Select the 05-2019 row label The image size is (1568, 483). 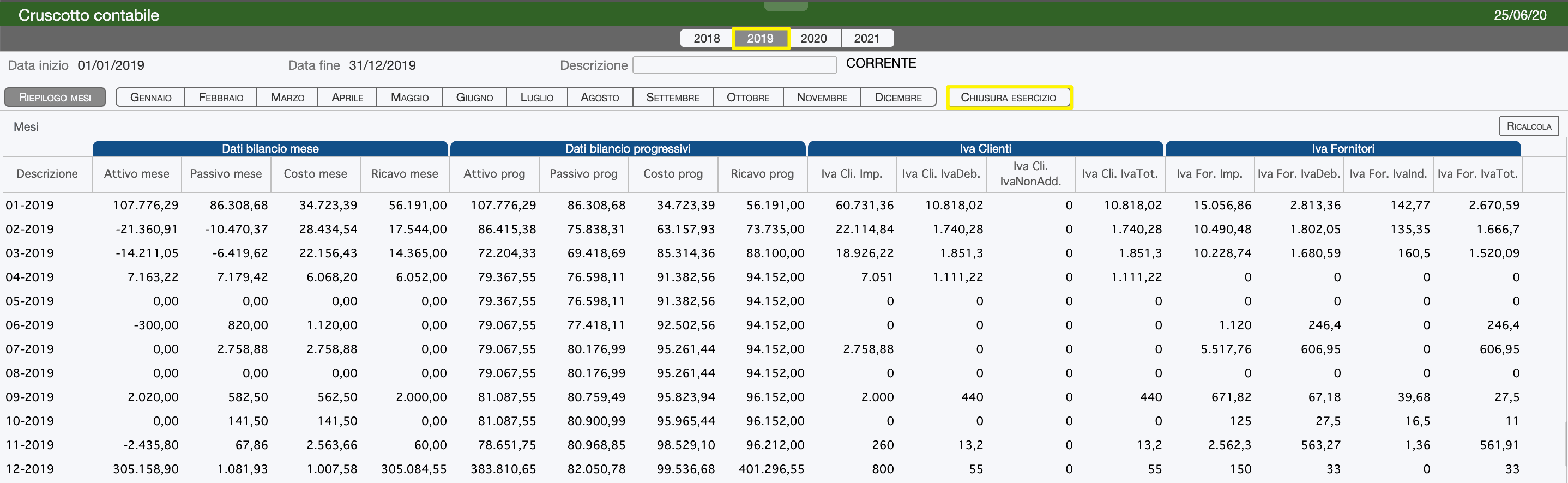[30, 301]
